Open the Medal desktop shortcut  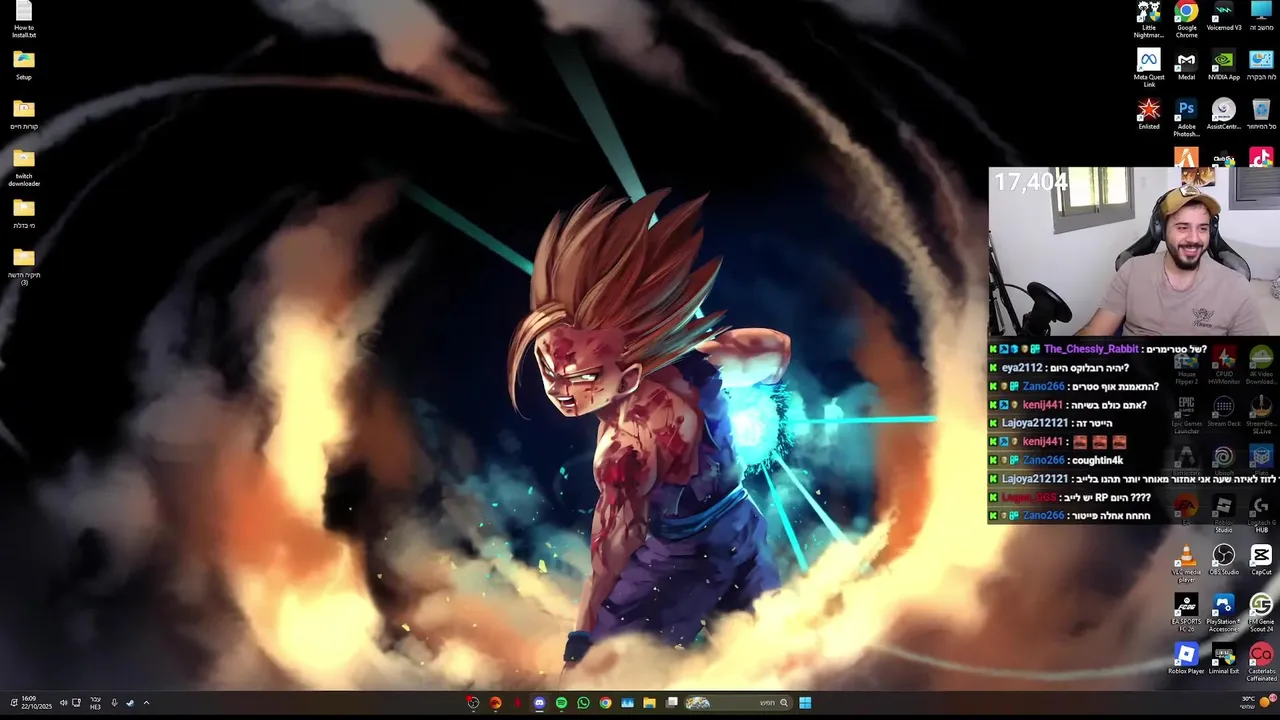(x=1186, y=65)
